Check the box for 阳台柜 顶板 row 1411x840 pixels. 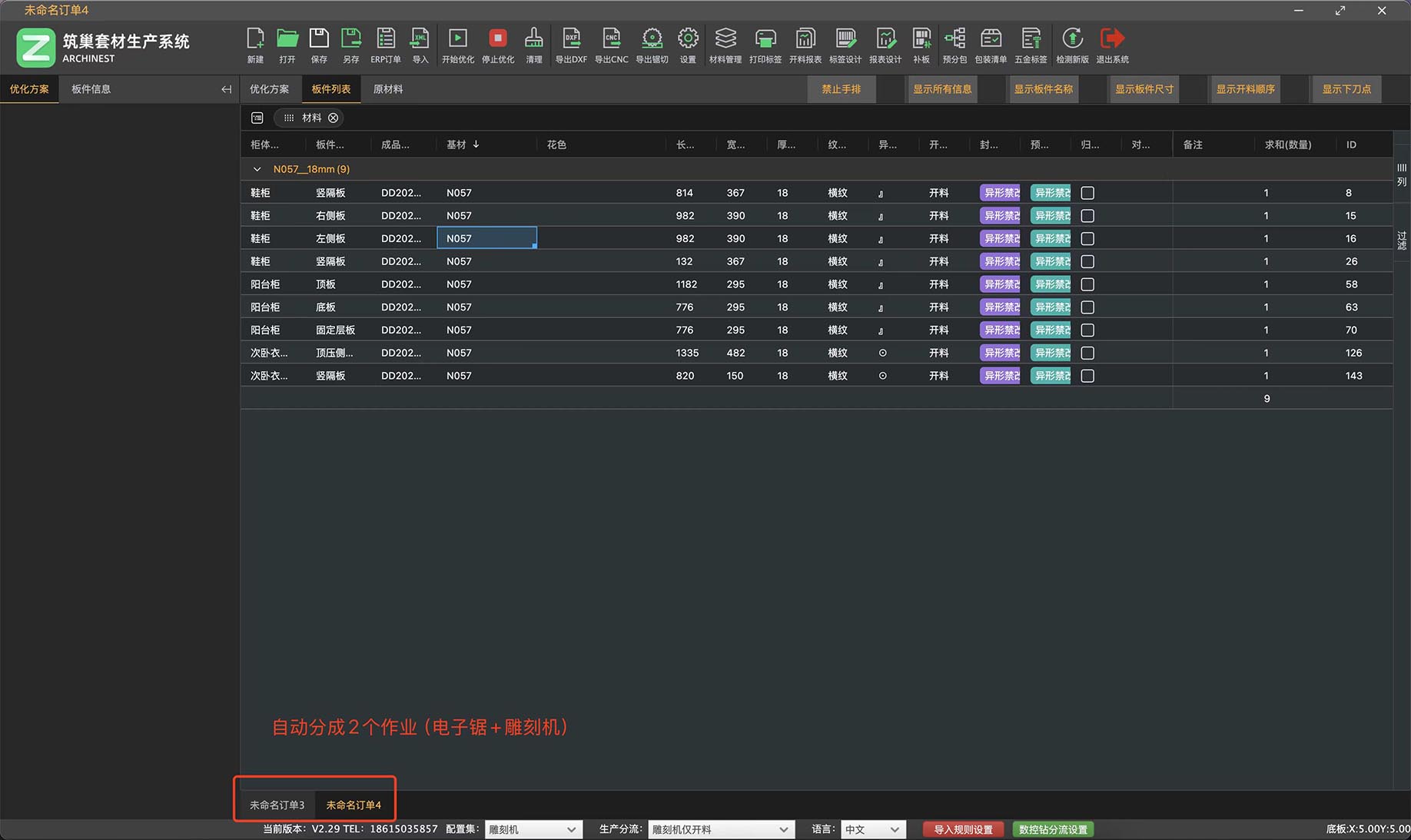click(1087, 284)
